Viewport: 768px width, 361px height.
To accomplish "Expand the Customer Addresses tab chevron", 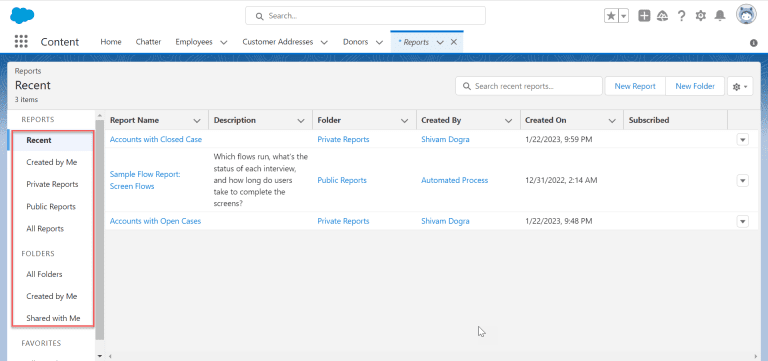I will click(x=324, y=42).
